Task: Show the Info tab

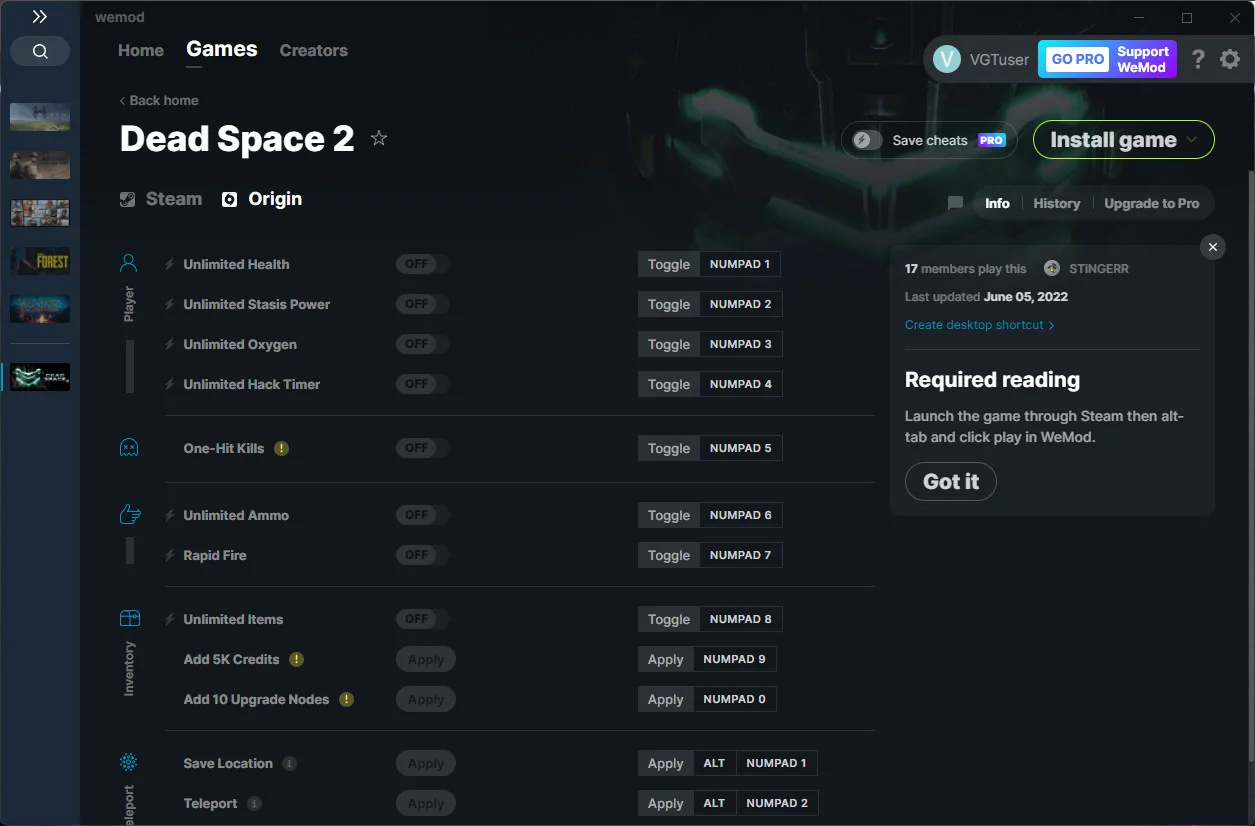Action: [997, 203]
